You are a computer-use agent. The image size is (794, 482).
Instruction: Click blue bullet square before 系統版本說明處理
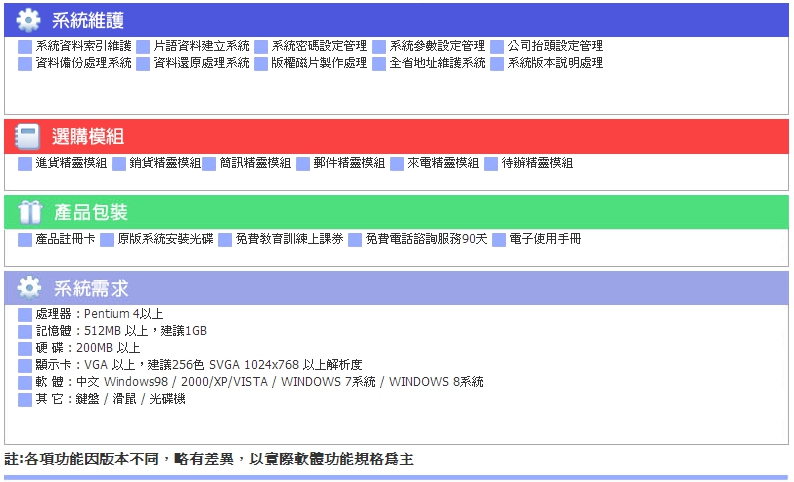coord(497,64)
